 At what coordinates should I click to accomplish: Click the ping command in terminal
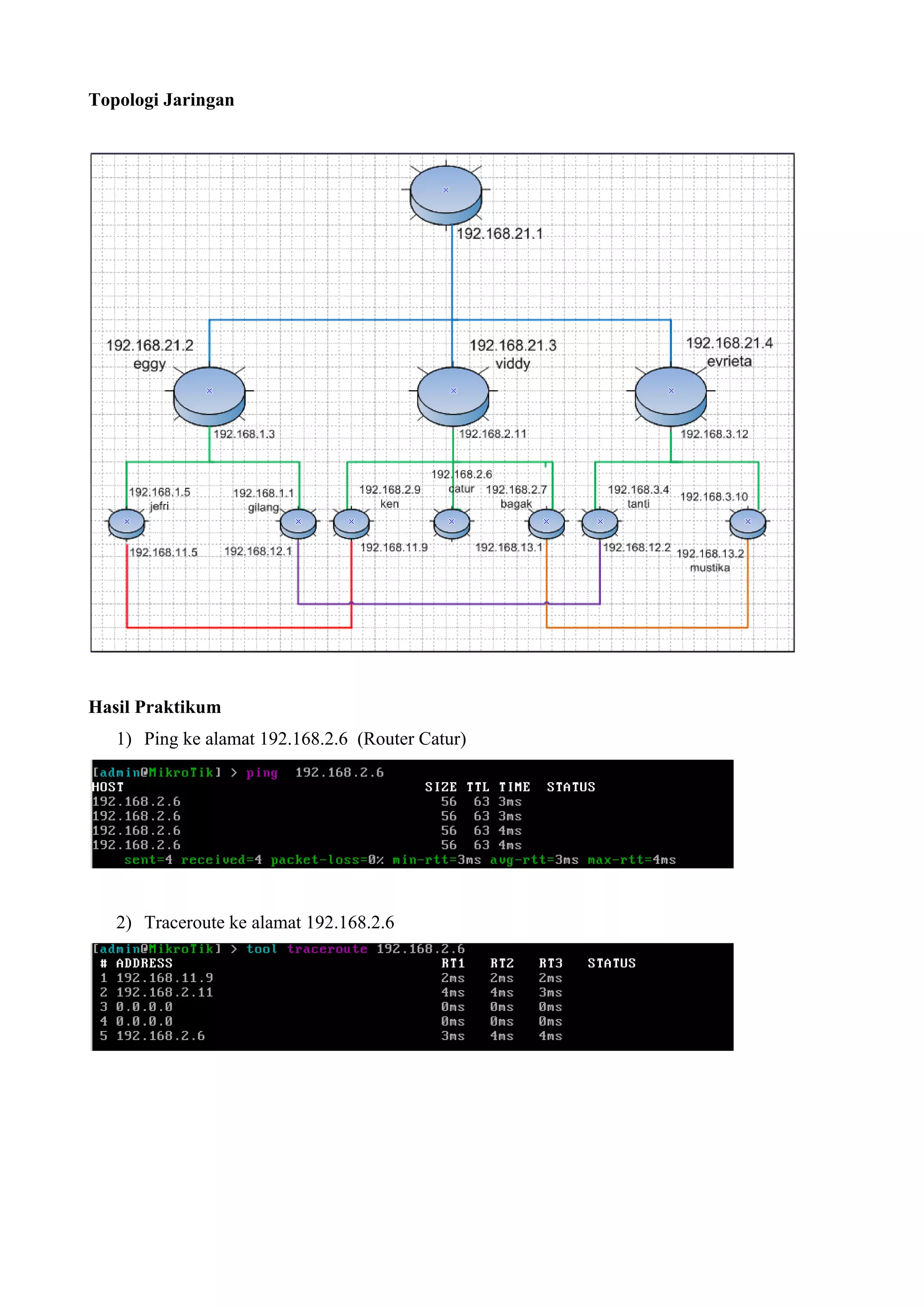(x=262, y=772)
